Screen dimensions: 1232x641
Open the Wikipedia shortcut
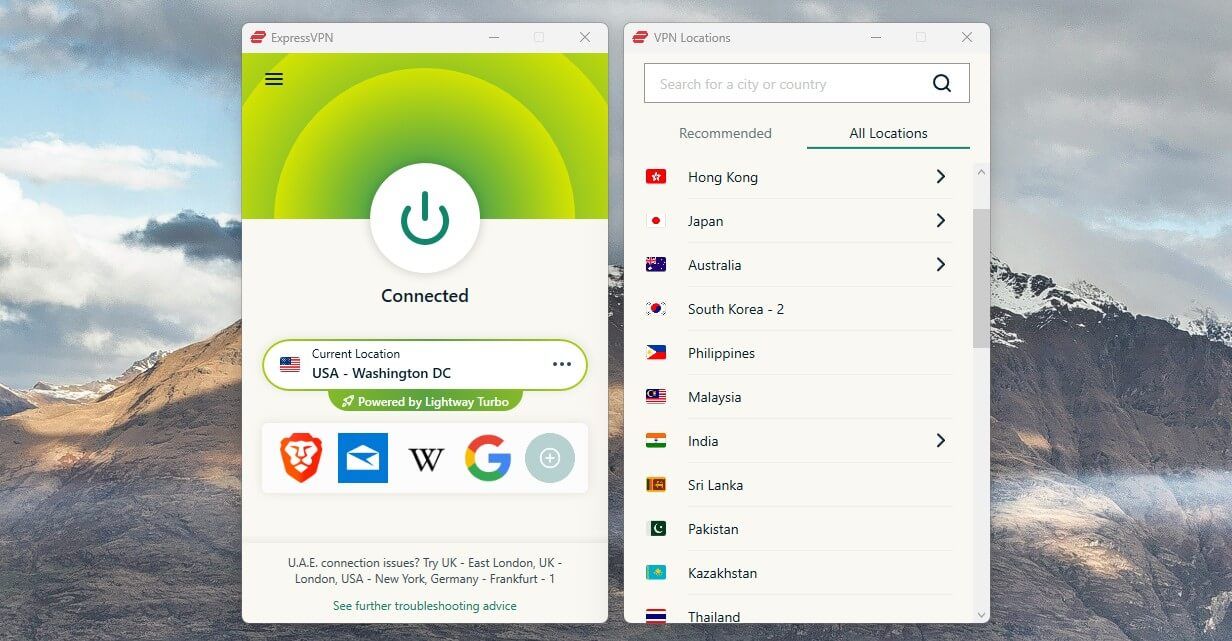click(426, 459)
